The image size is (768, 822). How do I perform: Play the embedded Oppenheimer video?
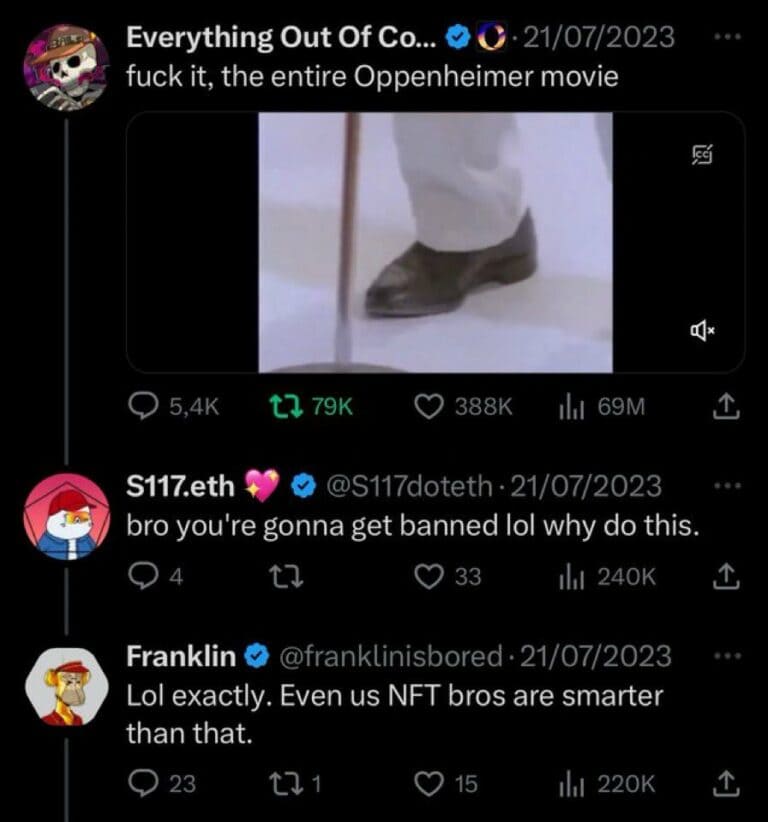435,242
